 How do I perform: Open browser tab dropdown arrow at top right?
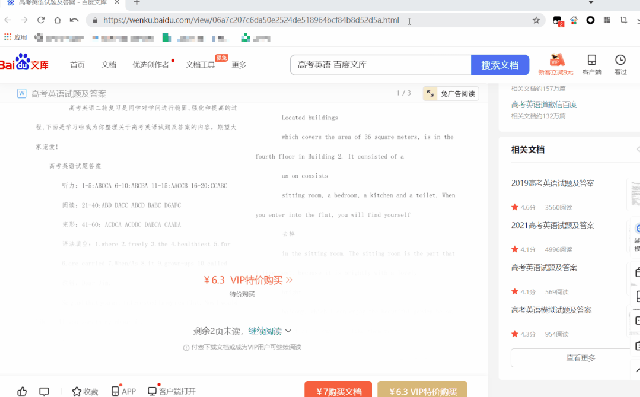tap(591, 2)
